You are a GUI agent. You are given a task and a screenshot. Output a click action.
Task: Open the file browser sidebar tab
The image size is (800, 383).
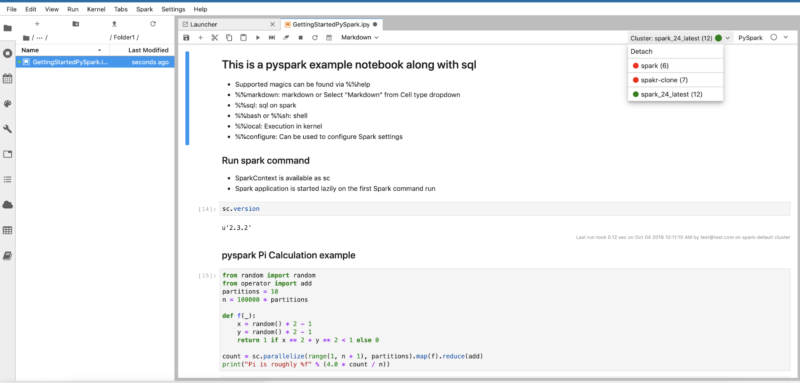pyautogui.click(x=8, y=28)
